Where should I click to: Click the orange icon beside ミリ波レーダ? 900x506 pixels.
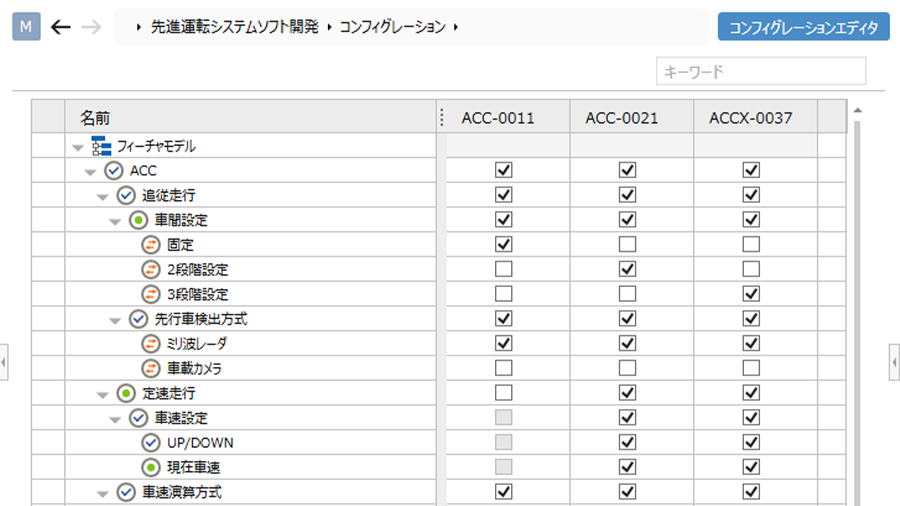151,344
